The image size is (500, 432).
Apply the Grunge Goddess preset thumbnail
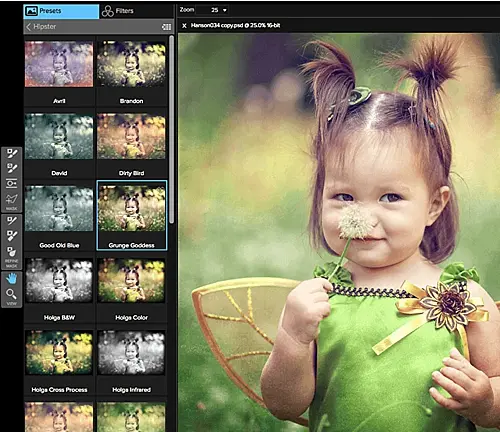click(131, 208)
